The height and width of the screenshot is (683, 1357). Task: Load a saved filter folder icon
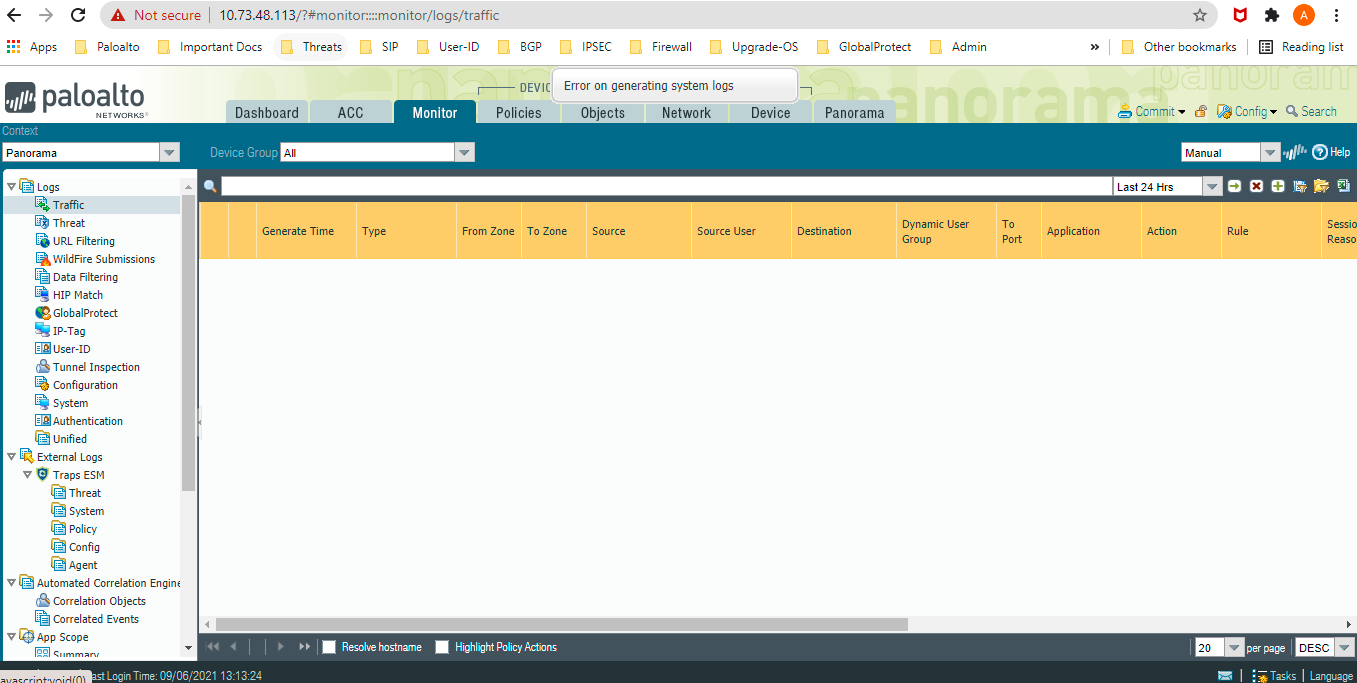pyautogui.click(x=1321, y=186)
